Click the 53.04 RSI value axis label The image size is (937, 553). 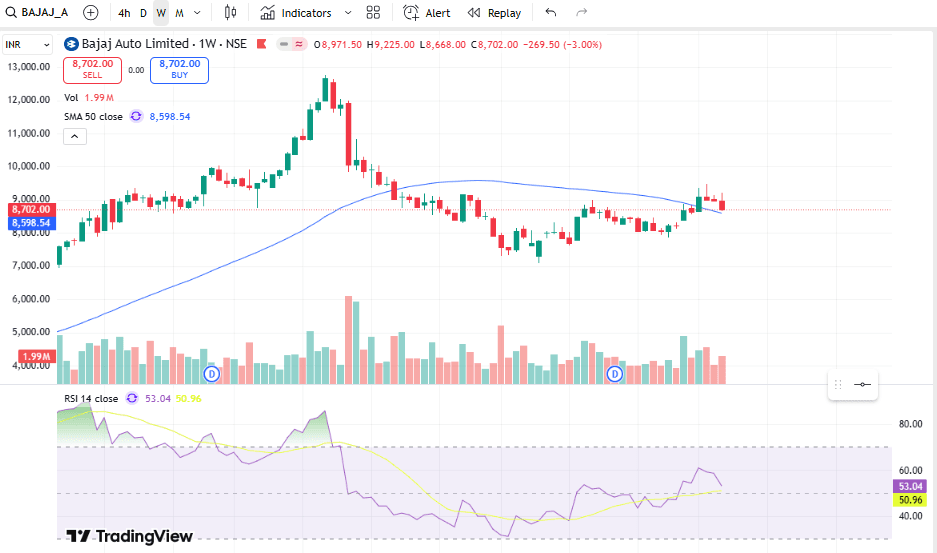[910, 487]
